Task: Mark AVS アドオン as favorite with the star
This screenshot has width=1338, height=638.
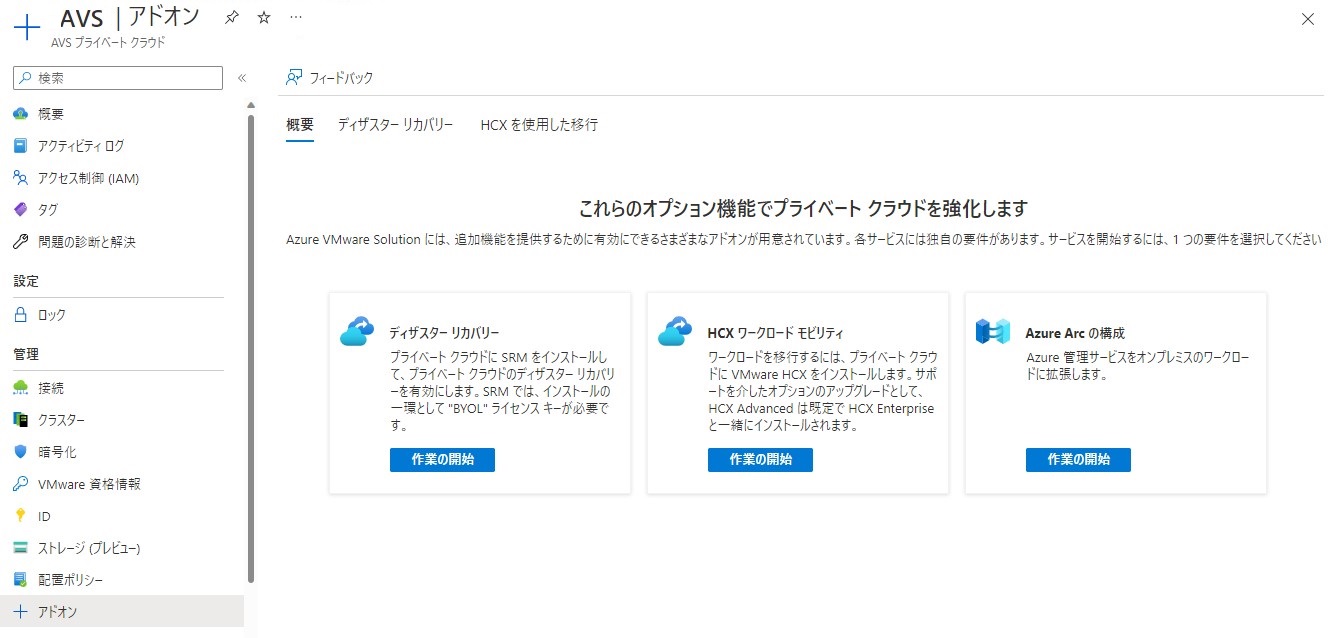Action: pos(262,17)
